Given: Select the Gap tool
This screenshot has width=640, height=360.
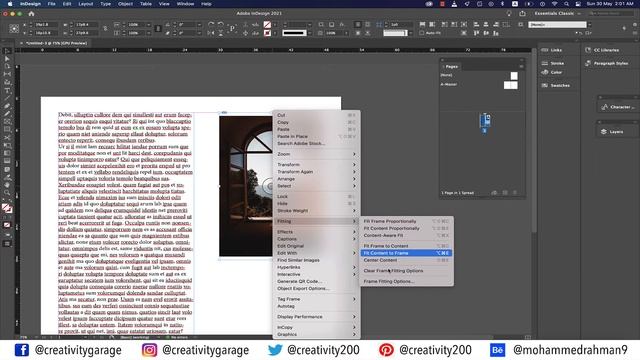Looking at the screenshot, I should click(7, 74).
